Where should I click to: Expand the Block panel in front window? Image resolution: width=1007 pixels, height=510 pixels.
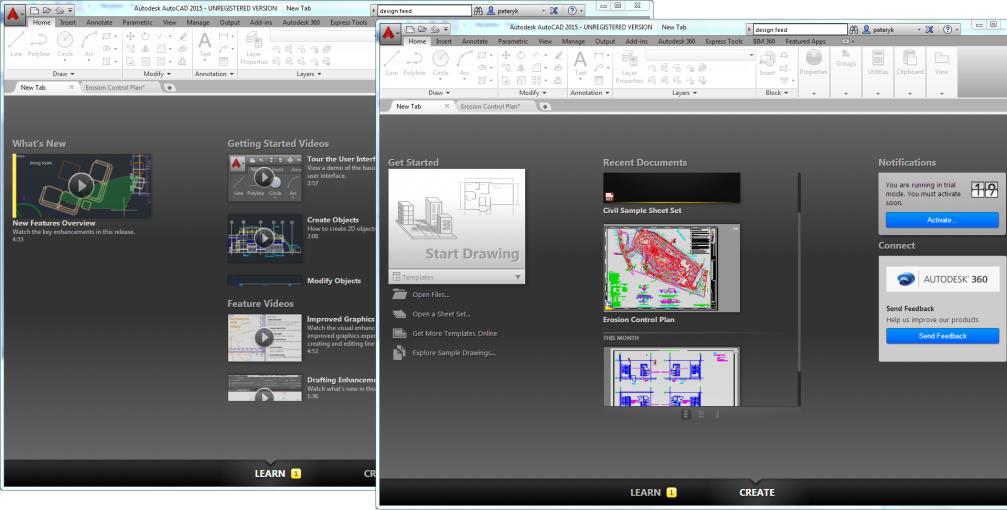click(x=776, y=92)
